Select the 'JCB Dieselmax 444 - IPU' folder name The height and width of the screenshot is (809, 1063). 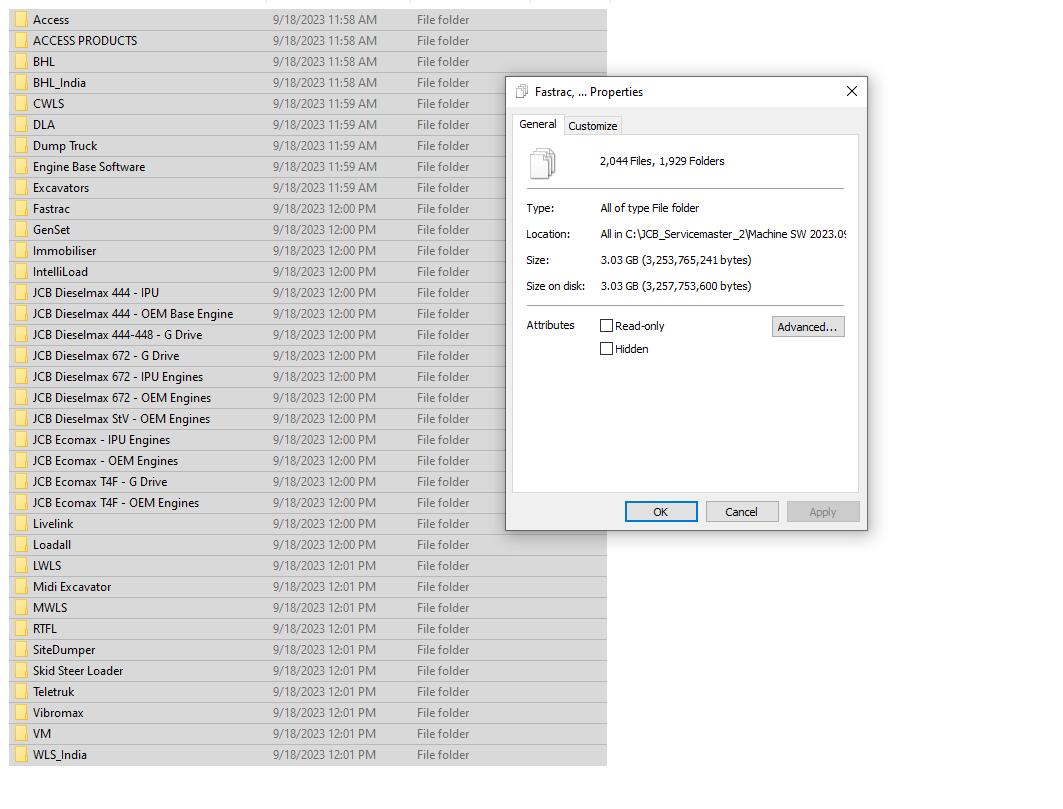coord(96,293)
